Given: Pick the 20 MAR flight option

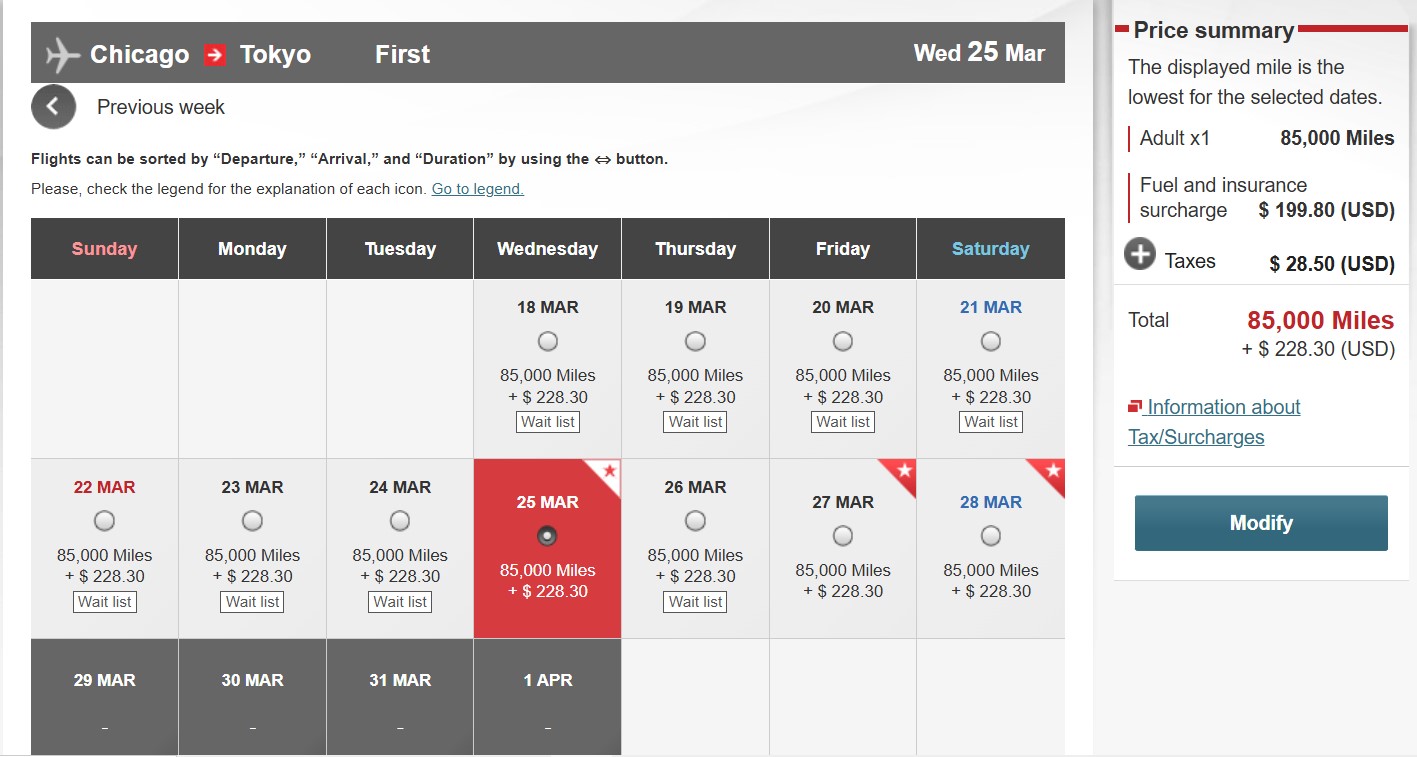Looking at the screenshot, I should pyautogui.click(x=842, y=340).
